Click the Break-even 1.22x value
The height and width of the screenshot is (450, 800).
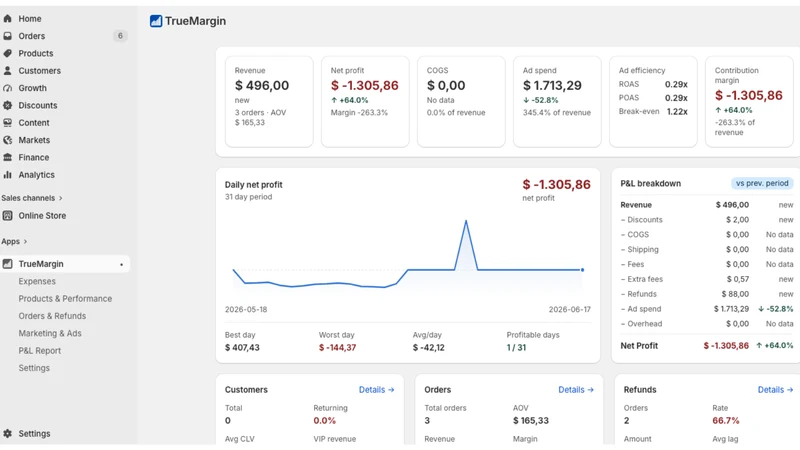pos(677,112)
